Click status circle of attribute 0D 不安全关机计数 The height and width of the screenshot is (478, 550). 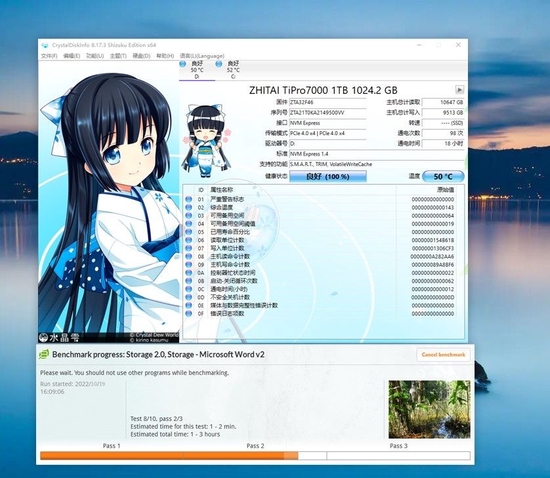[189, 297]
